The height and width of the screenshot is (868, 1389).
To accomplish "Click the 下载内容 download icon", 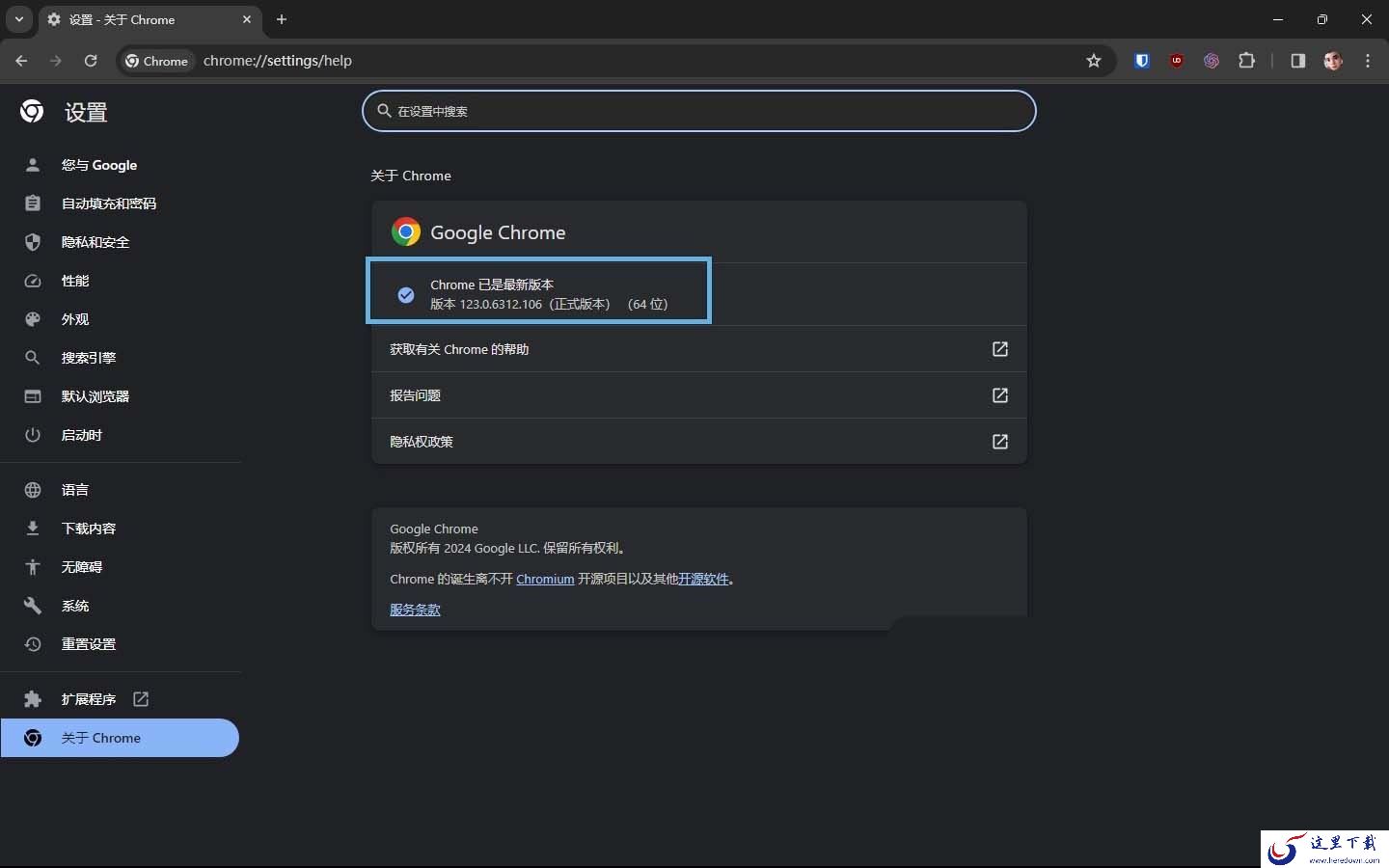I will click(x=33, y=529).
